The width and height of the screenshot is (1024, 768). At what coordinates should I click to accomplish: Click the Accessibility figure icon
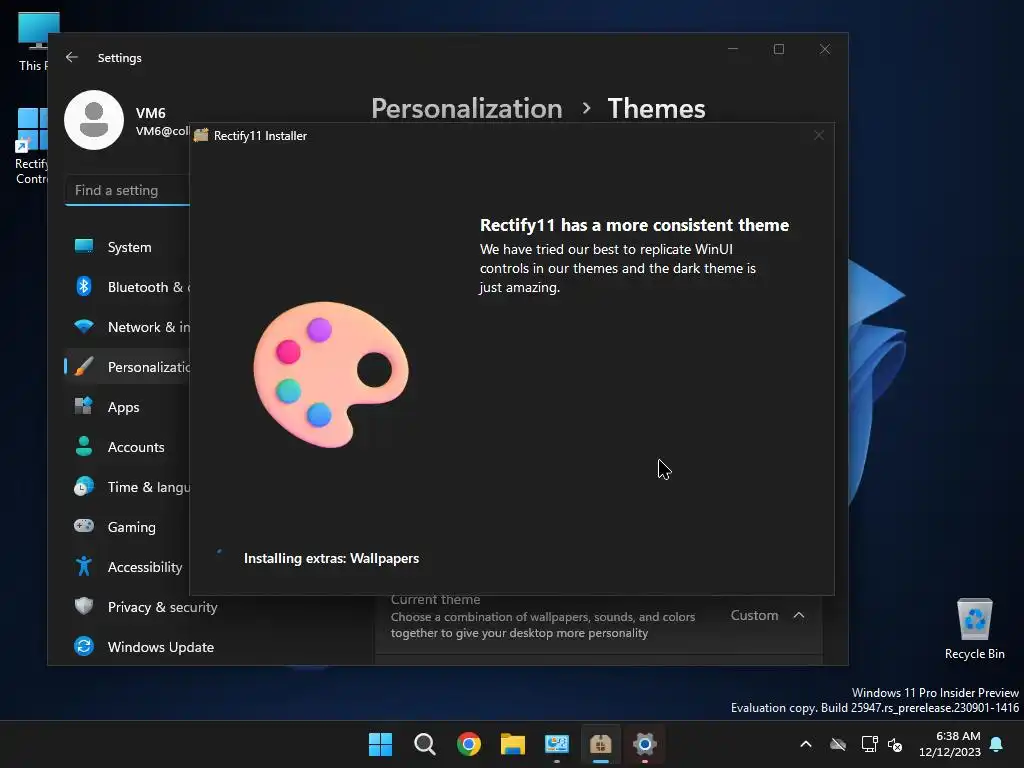(x=84, y=566)
